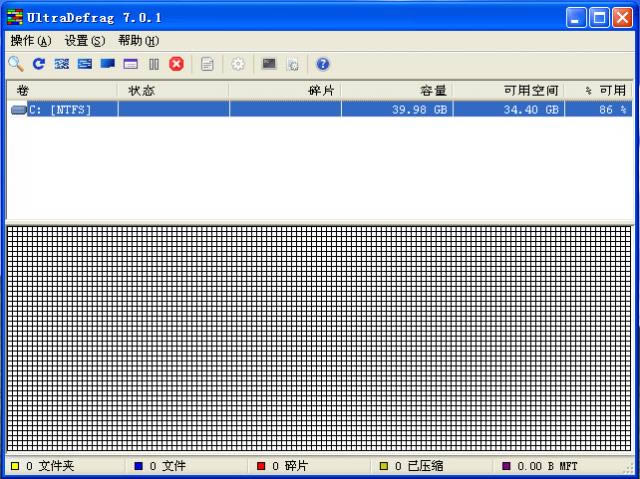Click the 0 文件夹 status bar text
Viewport: 640px width, 479px height.
[x=50, y=466]
